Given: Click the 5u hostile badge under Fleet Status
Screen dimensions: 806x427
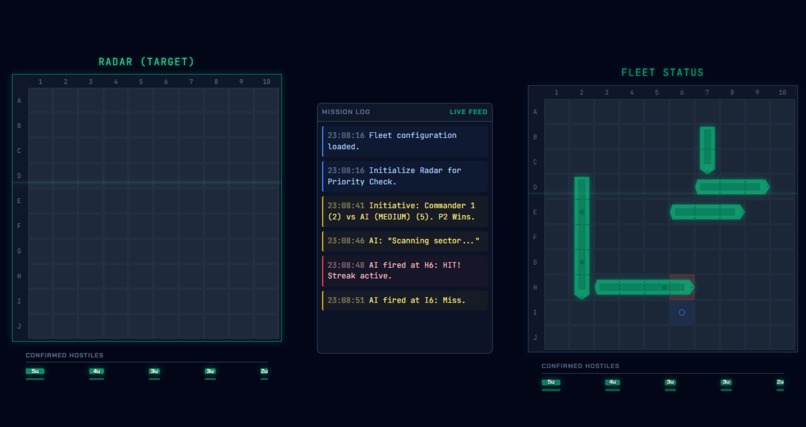Looking at the screenshot, I should click(x=551, y=382).
